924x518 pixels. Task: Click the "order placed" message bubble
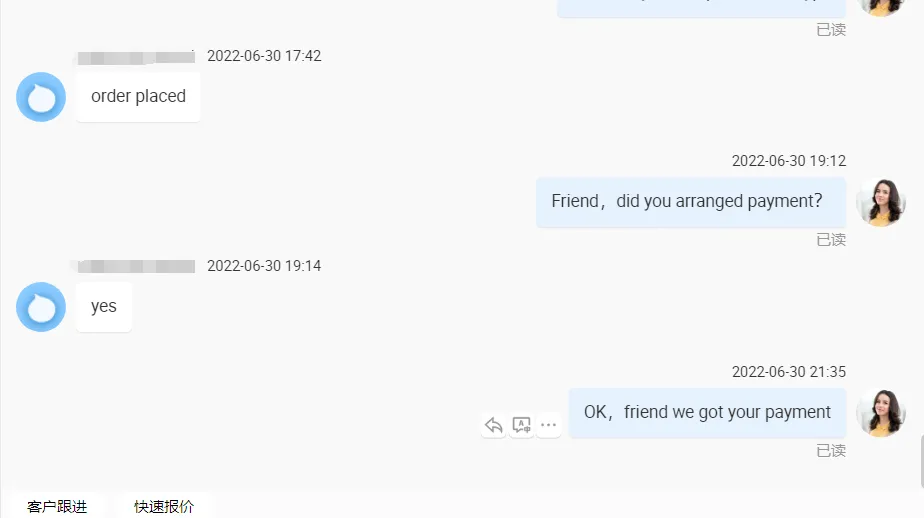[138, 97]
